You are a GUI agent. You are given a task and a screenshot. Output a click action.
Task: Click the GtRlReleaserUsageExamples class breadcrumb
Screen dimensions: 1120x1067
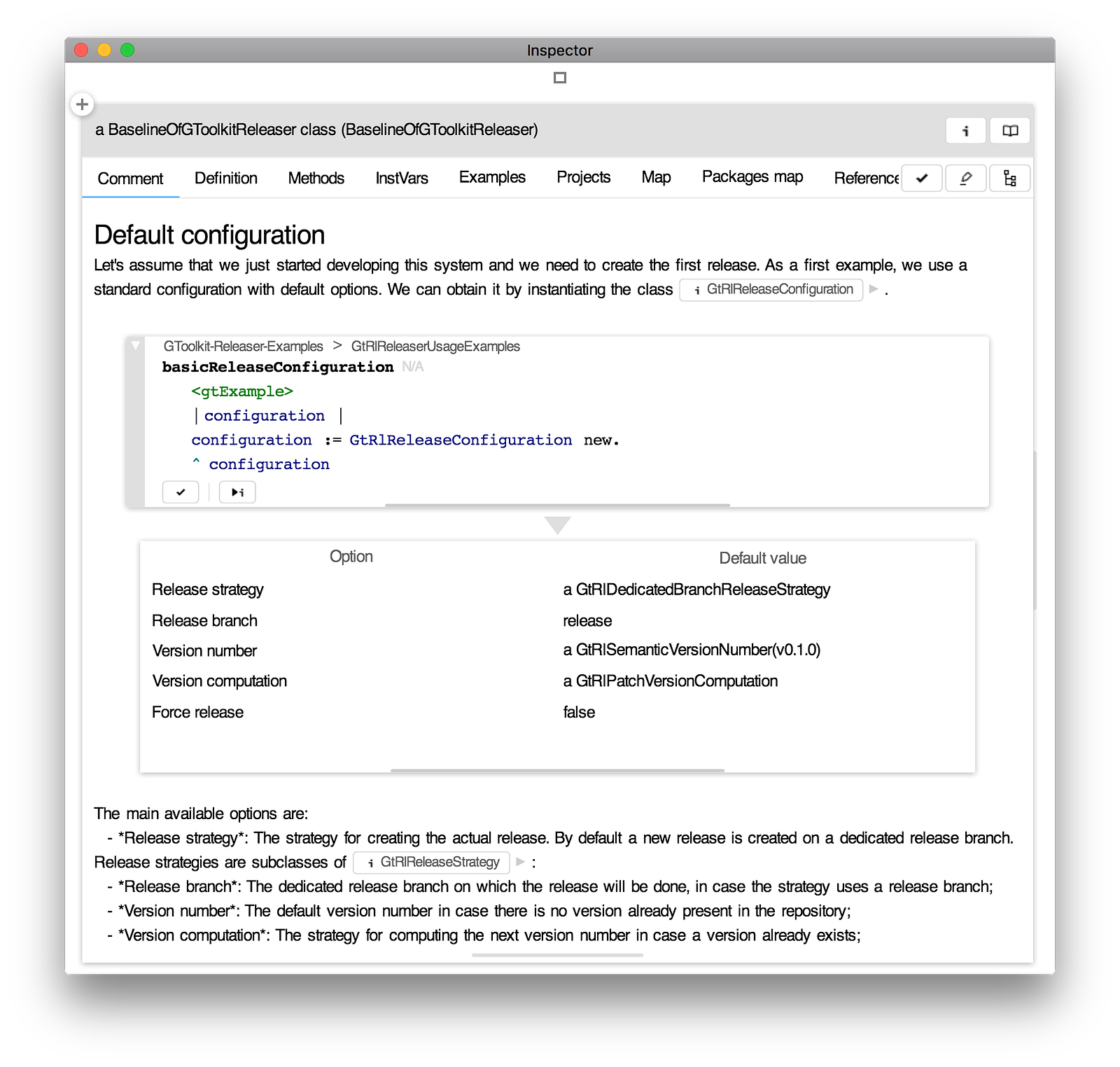coord(435,347)
